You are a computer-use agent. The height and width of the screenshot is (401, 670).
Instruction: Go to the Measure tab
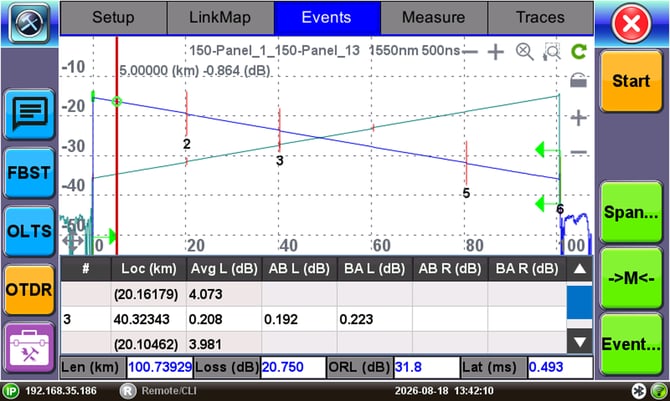[x=434, y=18]
